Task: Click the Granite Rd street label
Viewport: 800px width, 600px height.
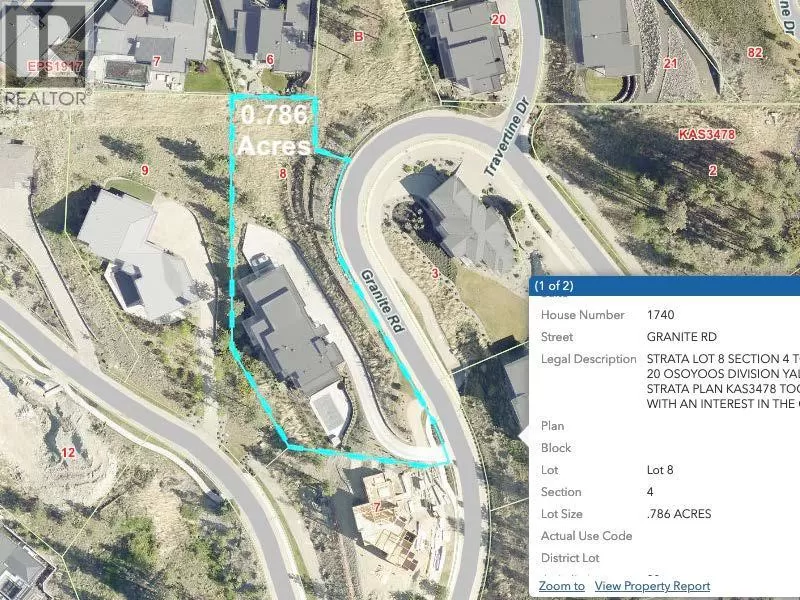Action: pyautogui.click(x=383, y=302)
